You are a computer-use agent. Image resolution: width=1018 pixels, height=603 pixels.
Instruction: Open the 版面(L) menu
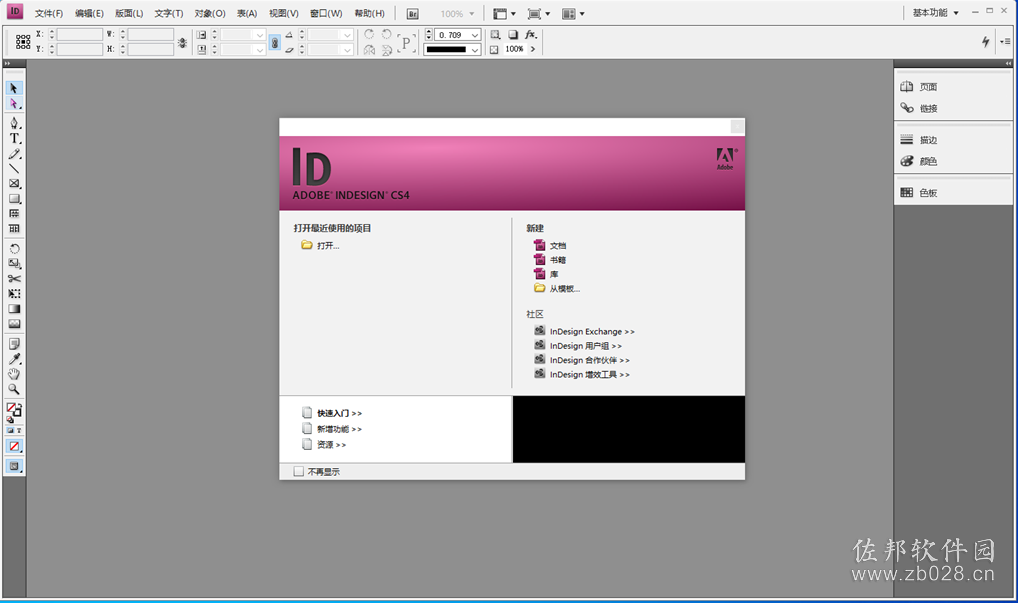pyautogui.click(x=129, y=14)
